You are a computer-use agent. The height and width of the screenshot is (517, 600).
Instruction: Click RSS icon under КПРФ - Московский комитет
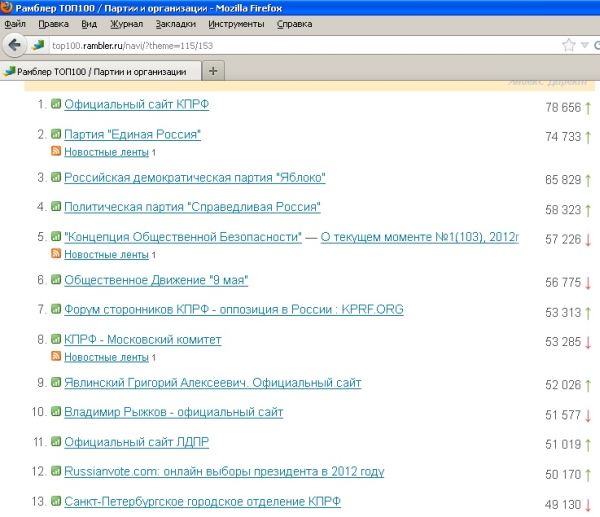pyautogui.click(x=56, y=357)
